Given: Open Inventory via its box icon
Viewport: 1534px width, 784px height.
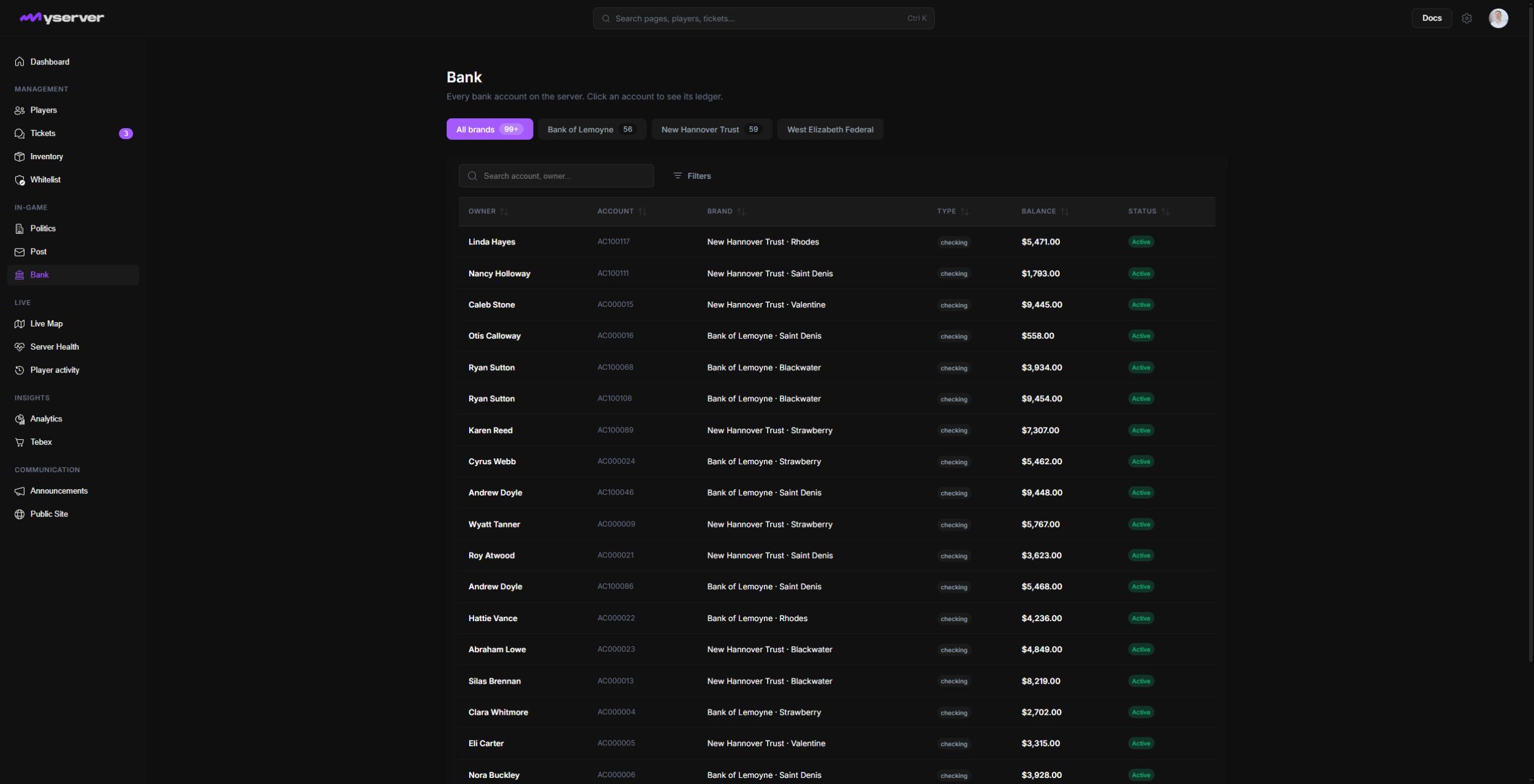Looking at the screenshot, I should pos(20,157).
